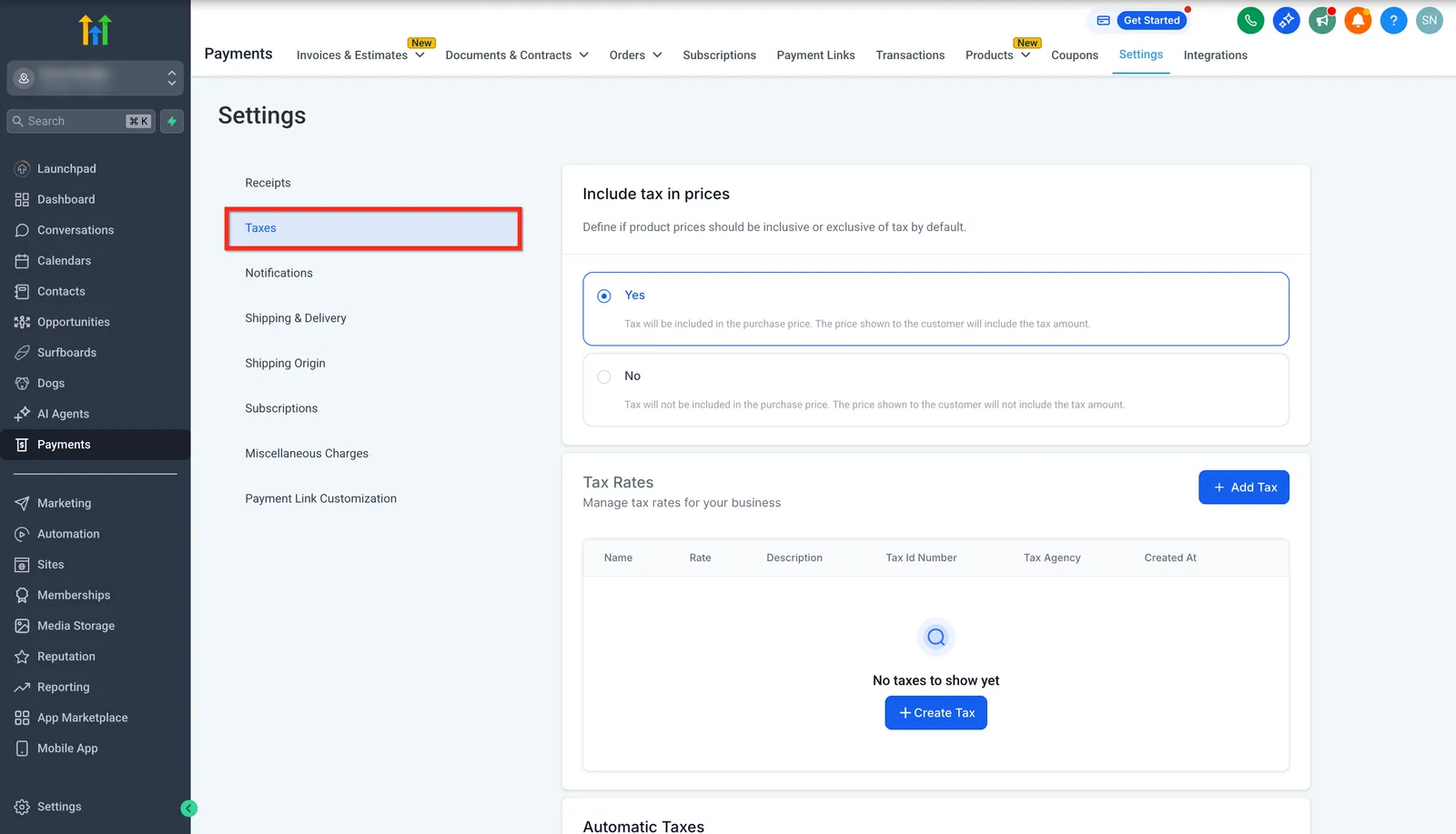Click the green lightning quick actions icon
The width and height of the screenshot is (1456, 834).
172,121
